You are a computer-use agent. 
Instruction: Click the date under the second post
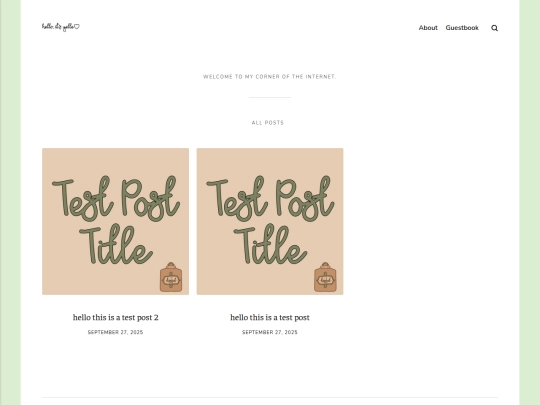pos(270,332)
